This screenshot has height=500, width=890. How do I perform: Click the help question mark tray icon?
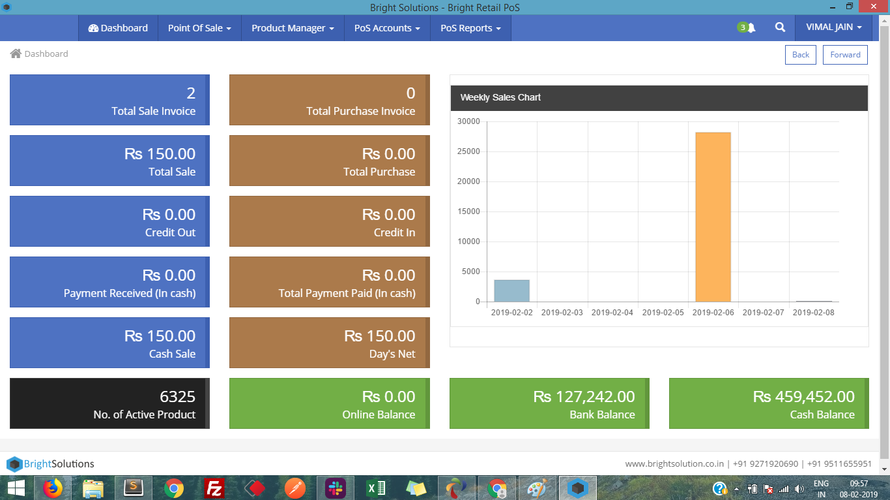[719, 489]
